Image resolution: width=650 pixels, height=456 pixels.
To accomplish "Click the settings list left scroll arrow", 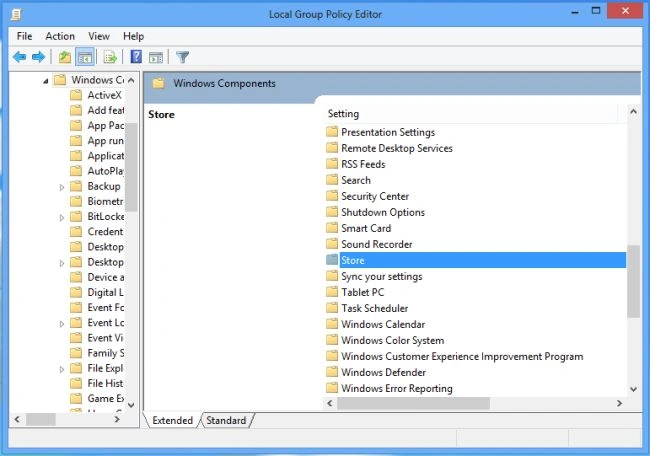I will [x=330, y=403].
